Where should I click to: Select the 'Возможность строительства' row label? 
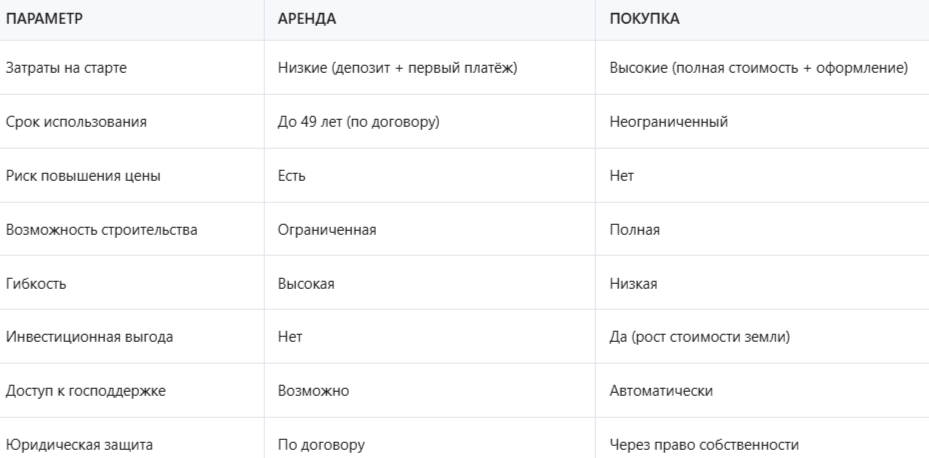pyautogui.click(x=101, y=230)
